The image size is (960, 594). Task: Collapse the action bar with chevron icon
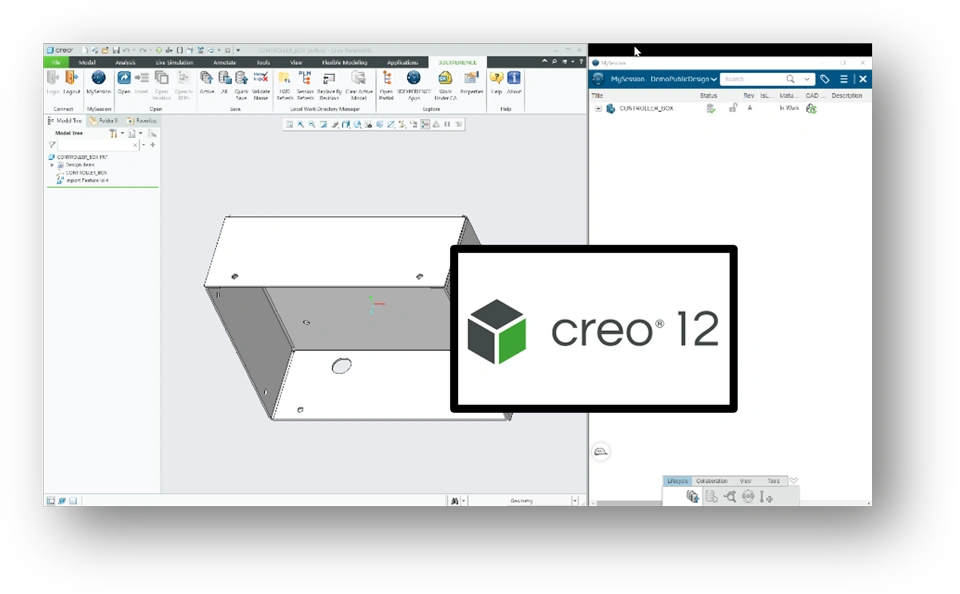pos(793,481)
